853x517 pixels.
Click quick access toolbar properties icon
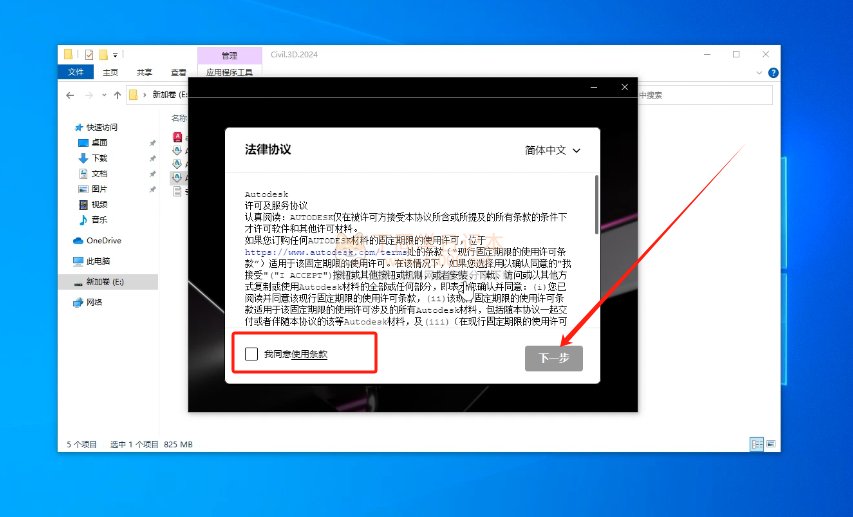(89, 54)
